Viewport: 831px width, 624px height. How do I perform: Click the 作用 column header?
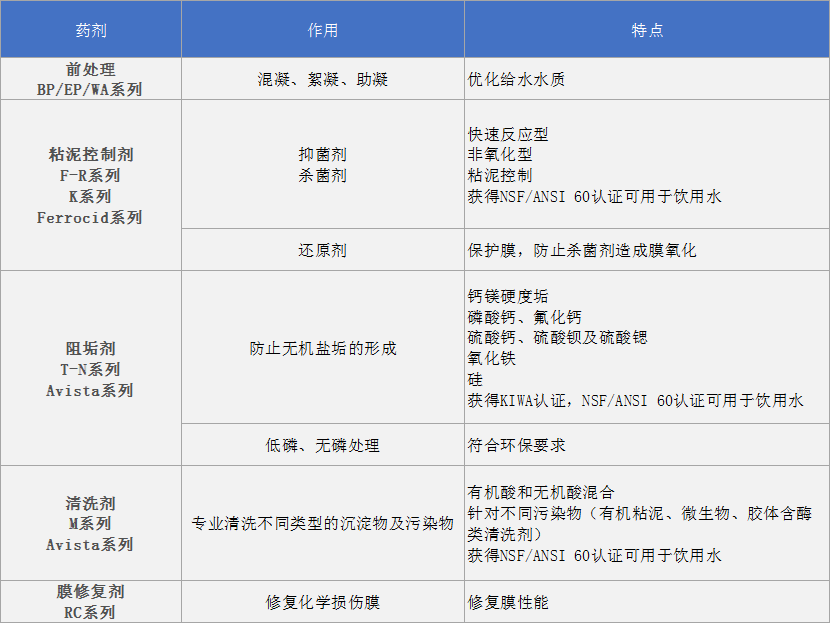coord(320,30)
